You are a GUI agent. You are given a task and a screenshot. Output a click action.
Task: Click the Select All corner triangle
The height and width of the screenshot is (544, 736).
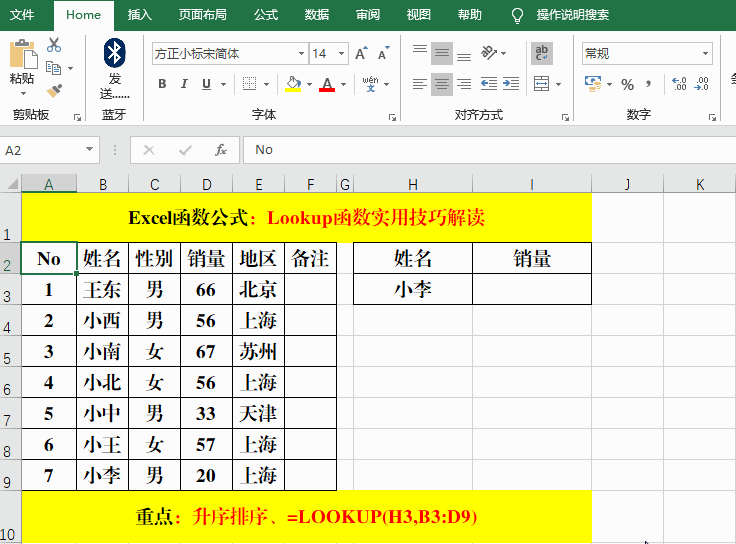coord(13,184)
